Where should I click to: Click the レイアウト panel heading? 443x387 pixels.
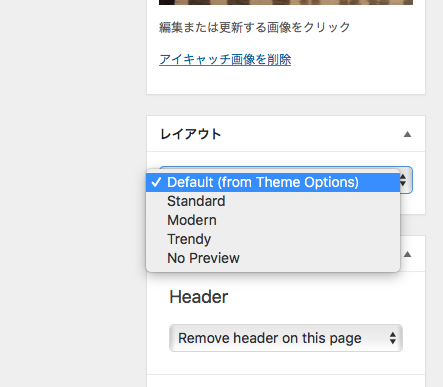[x=191, y=134]
